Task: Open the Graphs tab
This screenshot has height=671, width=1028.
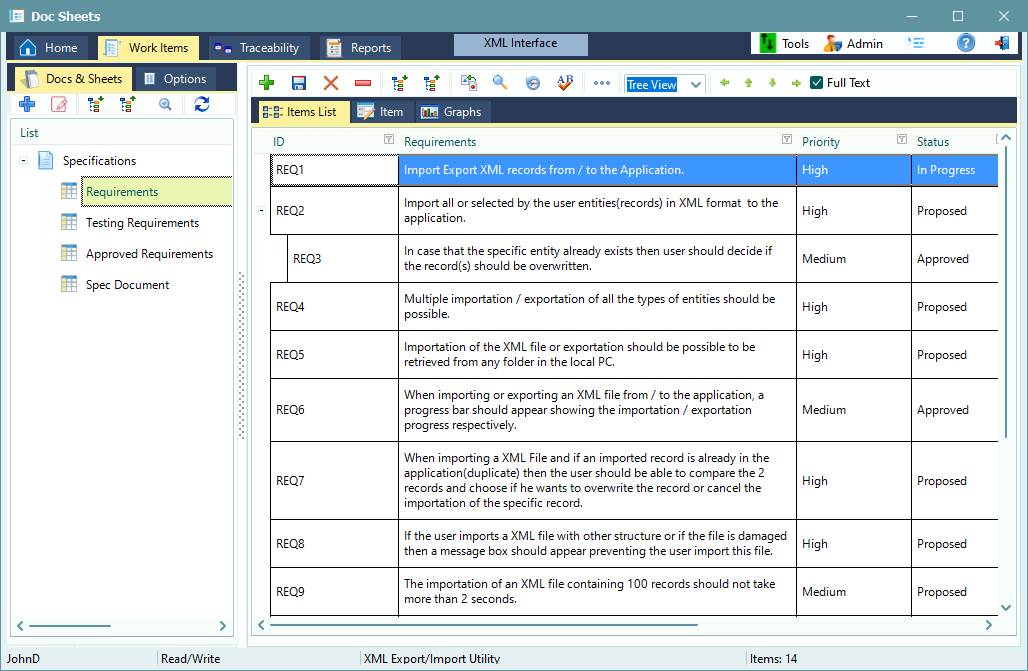Action: pos(452,111)
